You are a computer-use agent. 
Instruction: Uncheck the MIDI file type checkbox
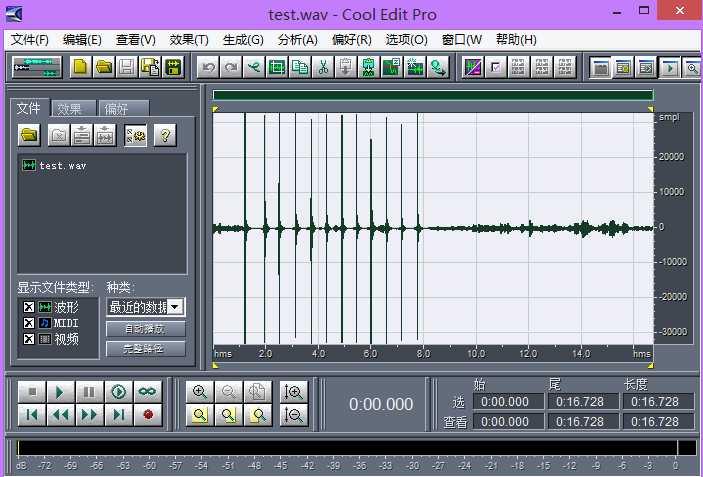click(x=29, y=323)
